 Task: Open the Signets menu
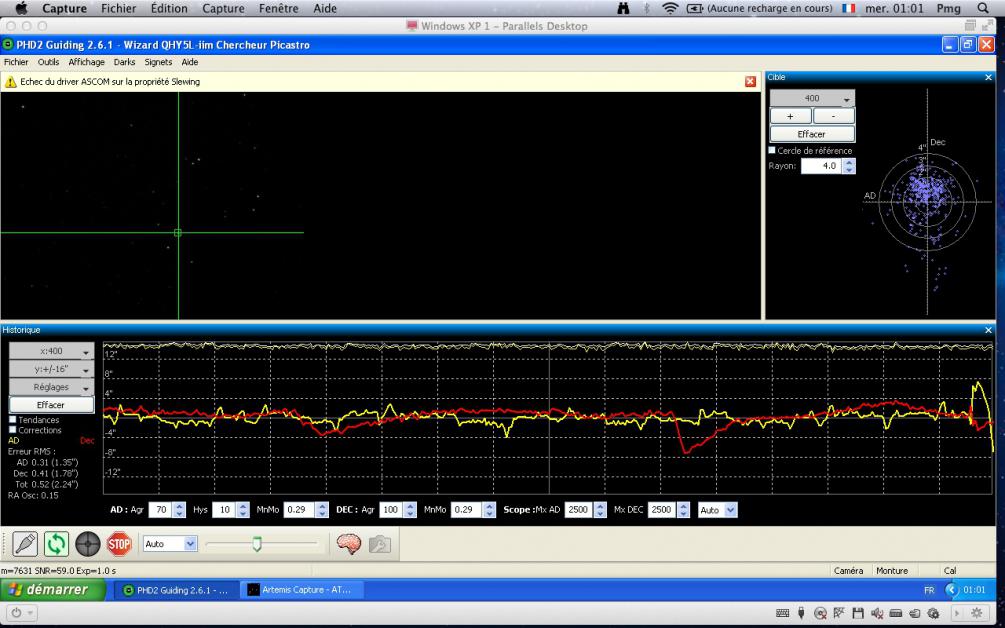[158, 62]
